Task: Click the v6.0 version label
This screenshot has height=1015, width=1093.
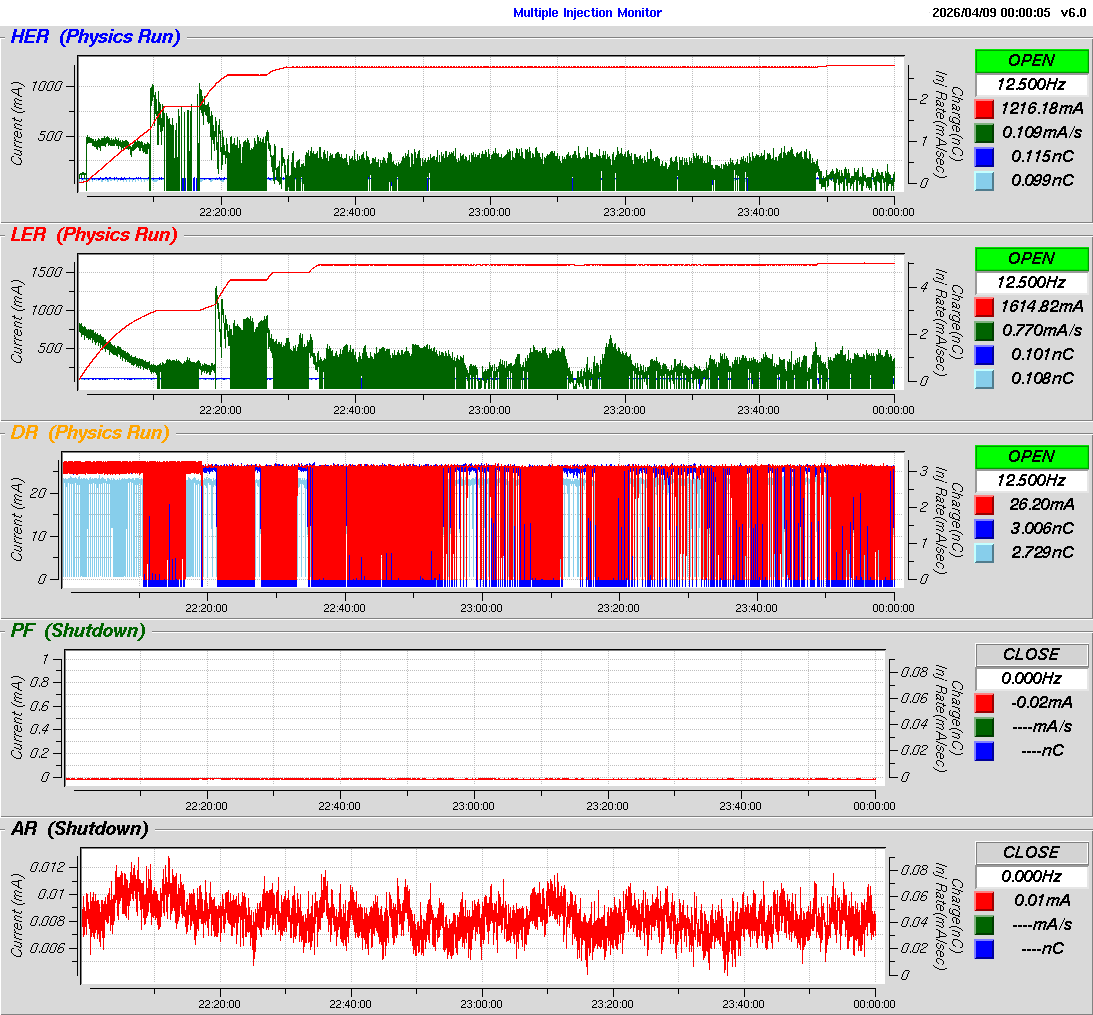Action: pyautogui.click(x=1073, y=13)
